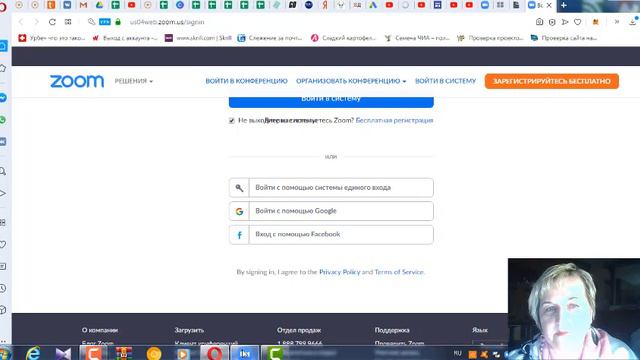The image size is (640, 360).
Task: Open the ad blocker shield icon
Action: [552, 22]
